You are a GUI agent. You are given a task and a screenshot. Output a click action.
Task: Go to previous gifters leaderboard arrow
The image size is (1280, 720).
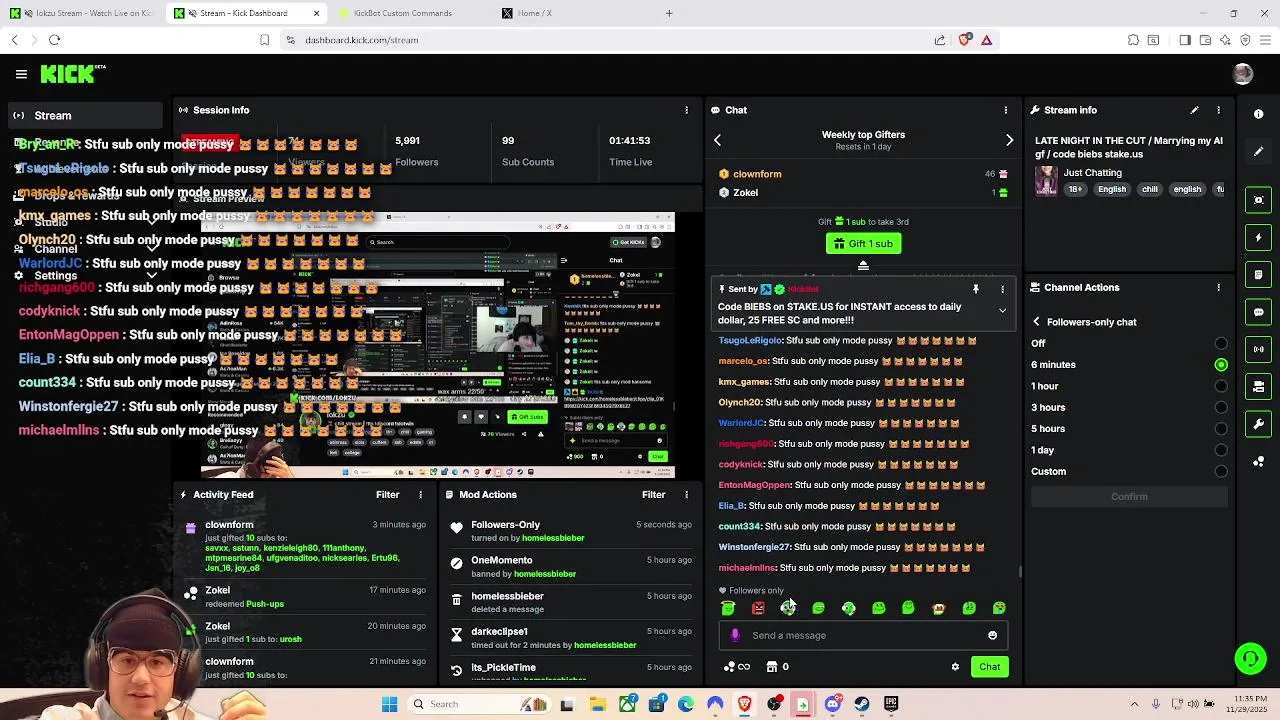click(x=717, y=141)
